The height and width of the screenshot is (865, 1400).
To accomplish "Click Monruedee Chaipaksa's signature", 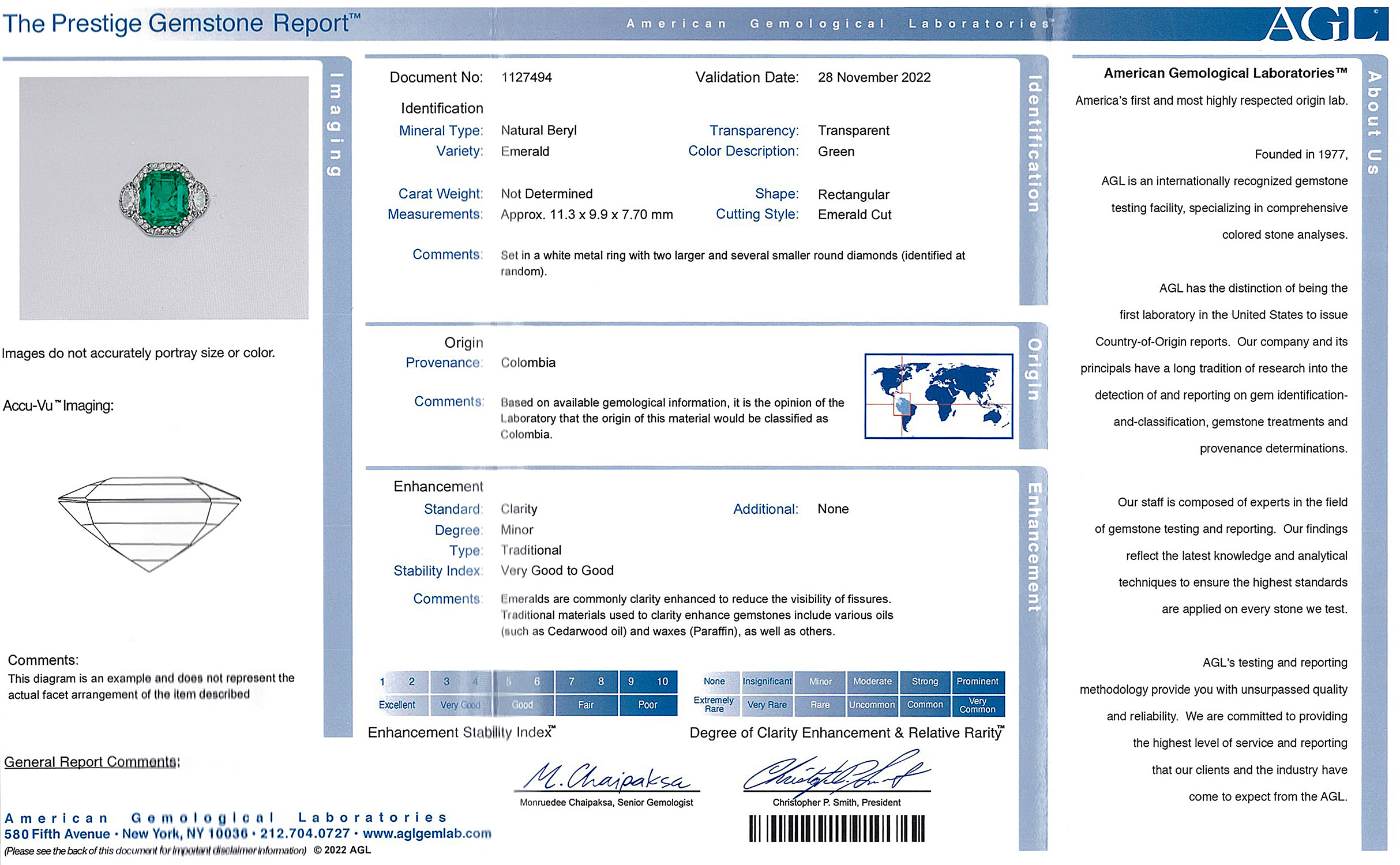I will [x=606, y=777].
